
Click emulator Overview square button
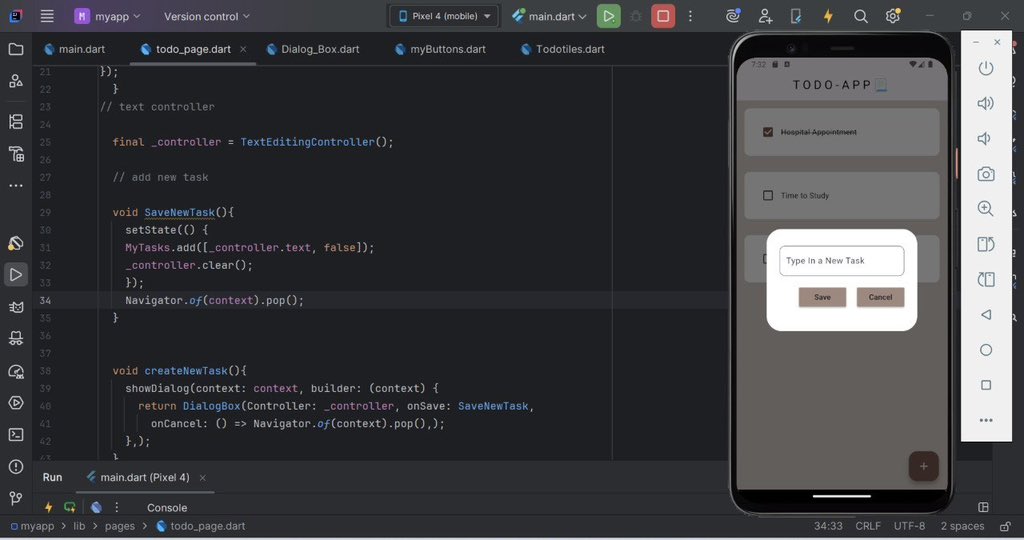pyautogui.click(x=986, y=385)
